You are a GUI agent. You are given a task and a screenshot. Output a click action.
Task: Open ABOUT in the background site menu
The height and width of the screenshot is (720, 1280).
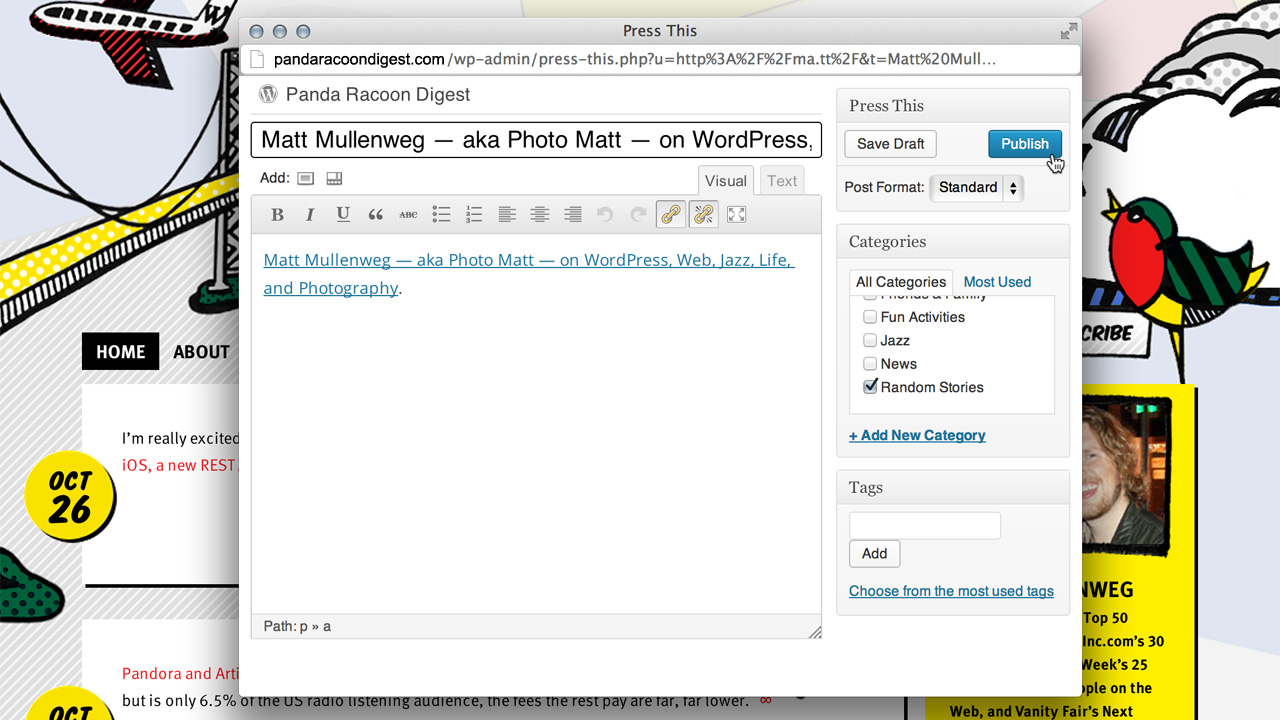[201, 351]
